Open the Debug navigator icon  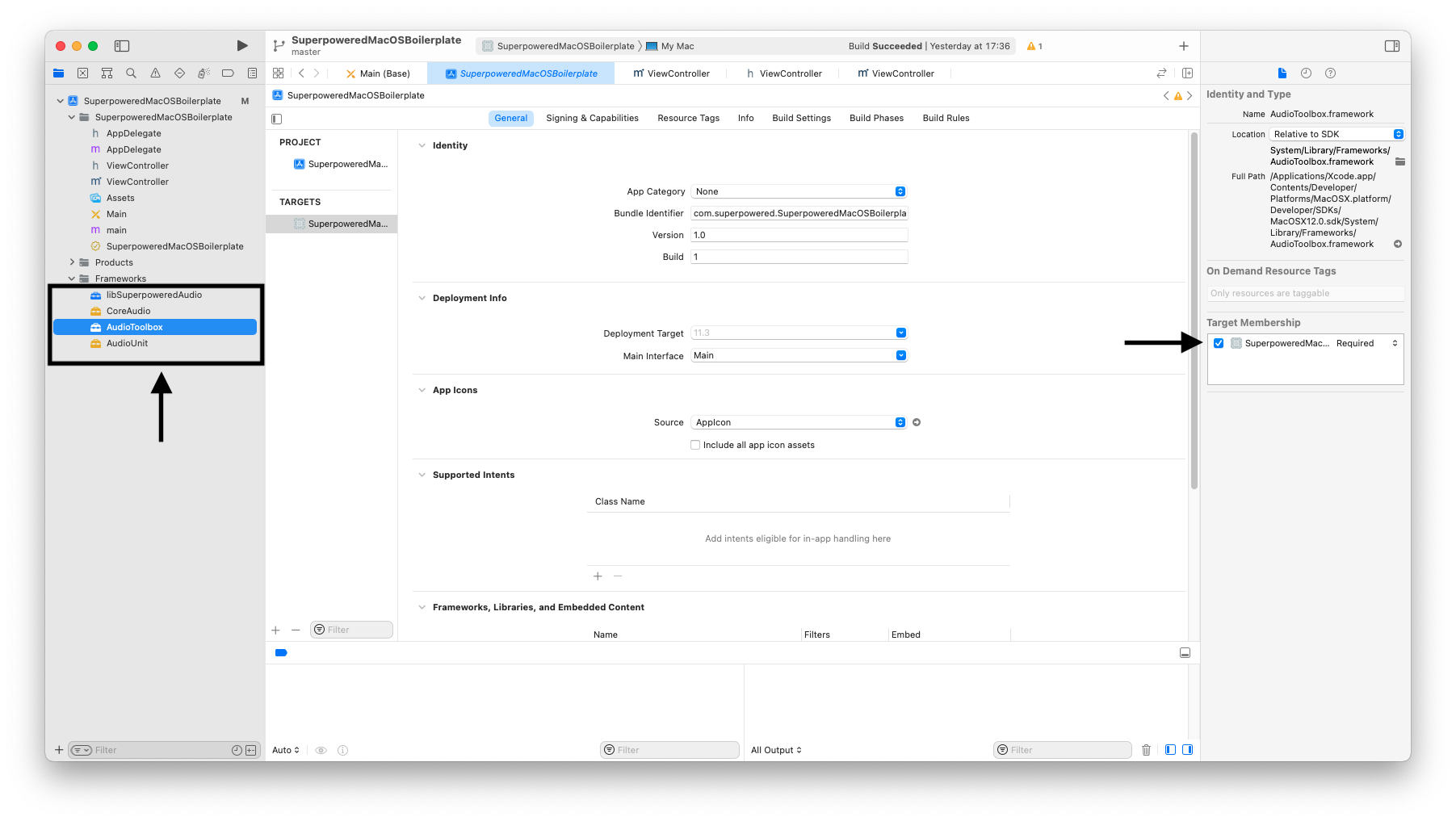(x=204, y=73)
